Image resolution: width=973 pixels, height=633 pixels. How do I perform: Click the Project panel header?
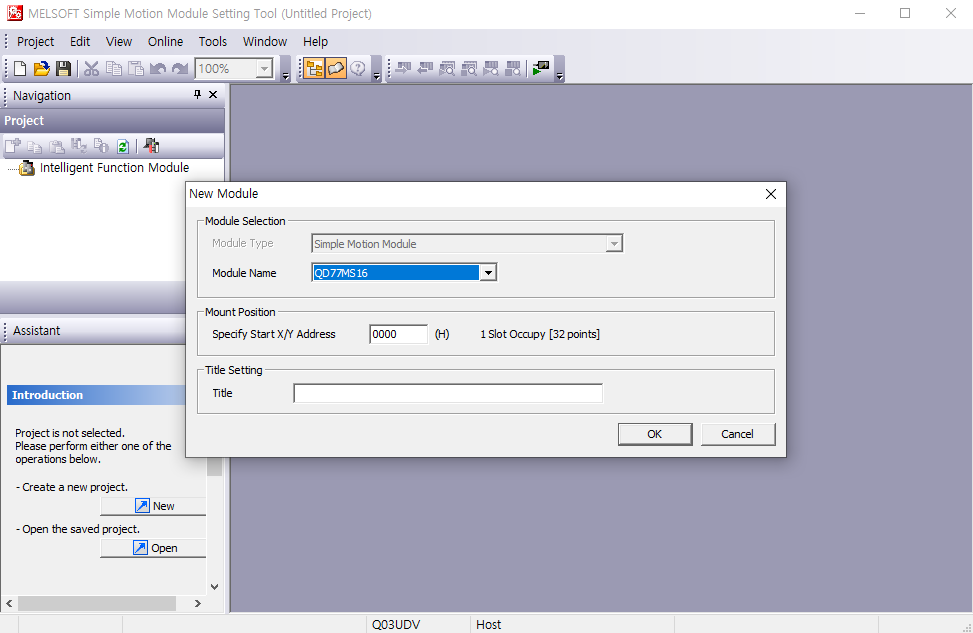(112, 120)
